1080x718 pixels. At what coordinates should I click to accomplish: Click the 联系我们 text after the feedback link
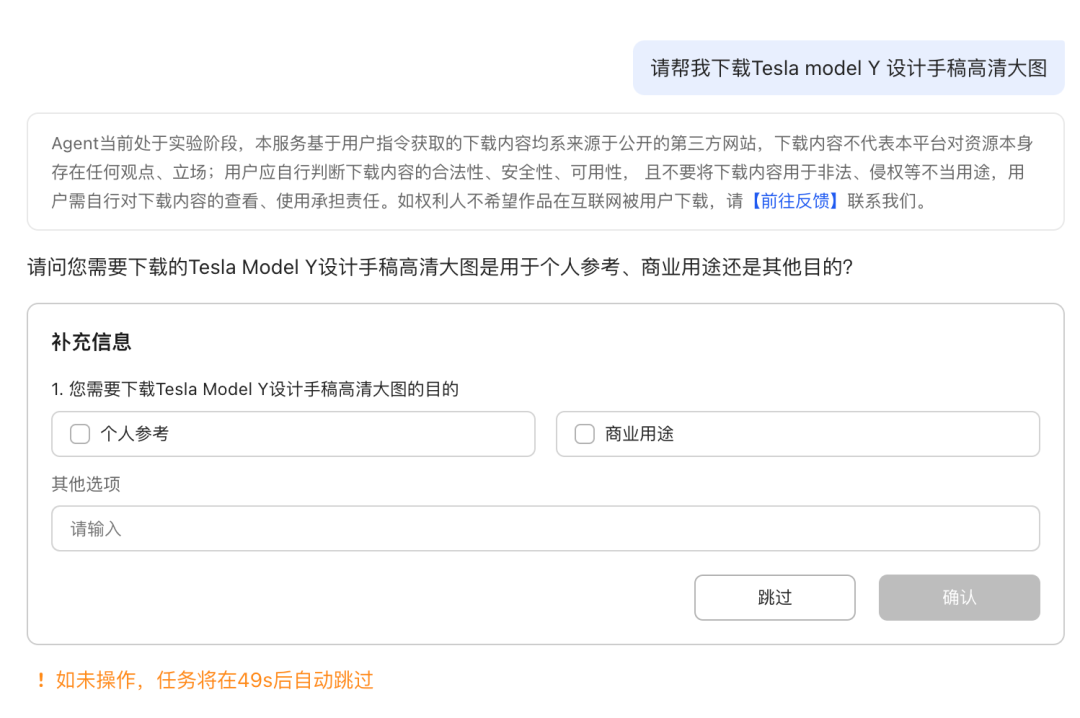[886, 201]
